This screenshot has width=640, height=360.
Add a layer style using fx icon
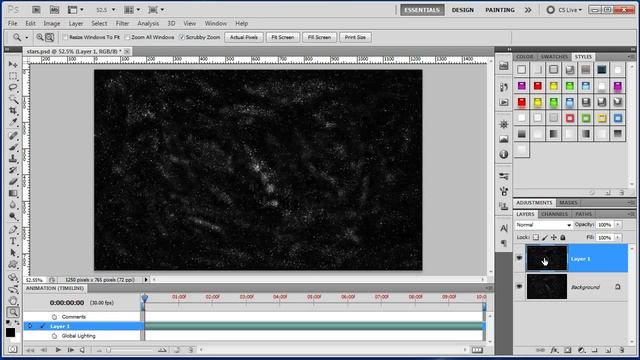click(x=554, y=350)
